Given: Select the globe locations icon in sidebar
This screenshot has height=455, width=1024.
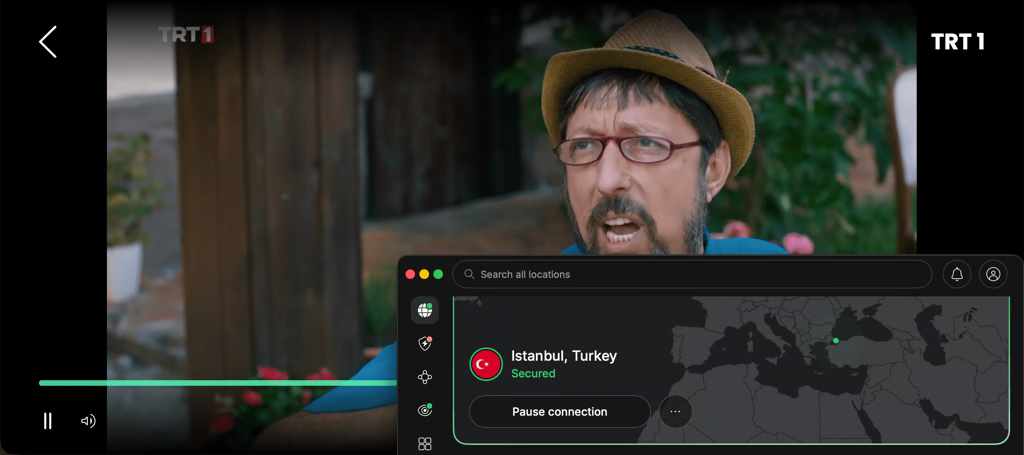Looking at the screenshot, I should pos(424,310).
